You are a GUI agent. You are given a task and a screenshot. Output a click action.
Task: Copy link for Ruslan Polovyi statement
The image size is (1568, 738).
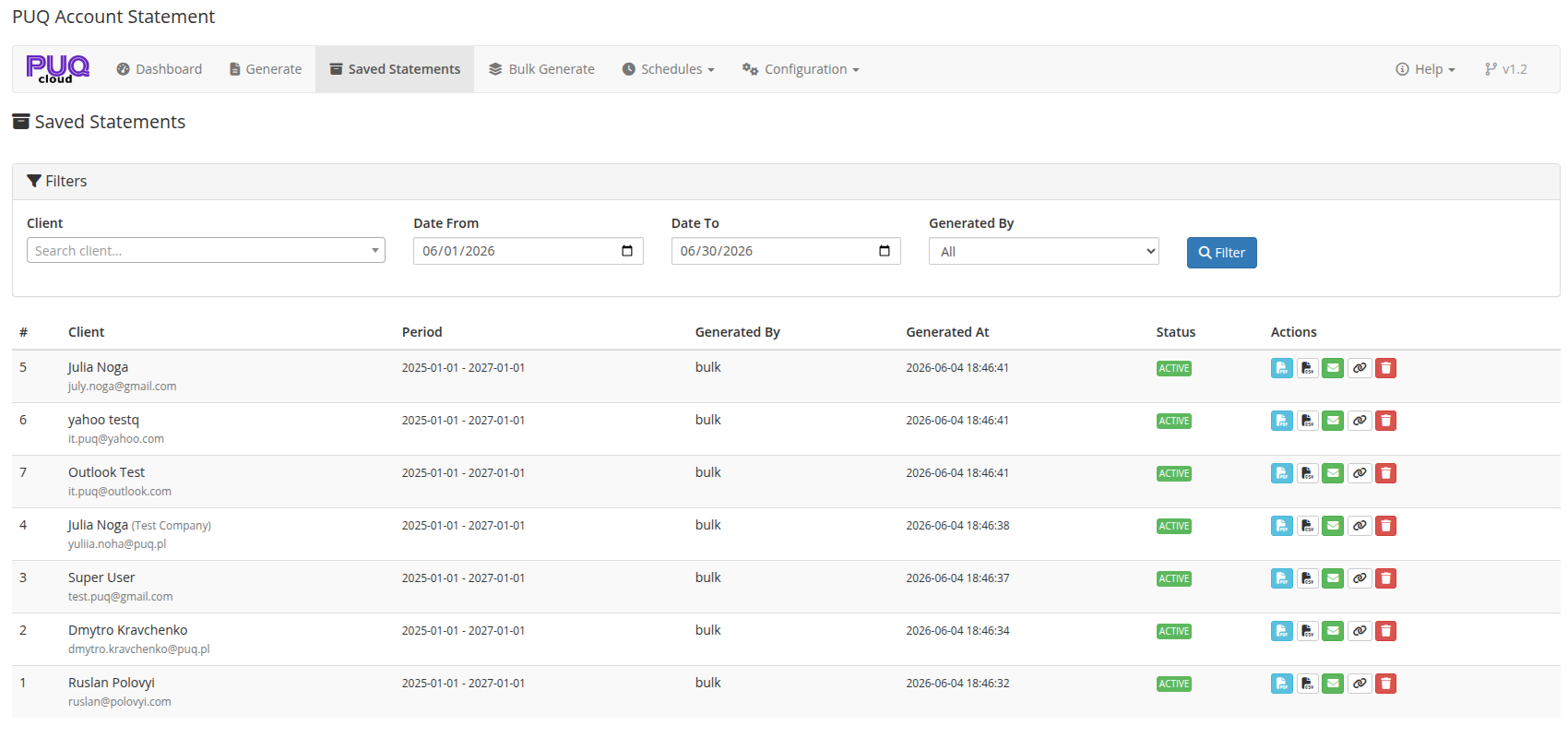tap(1360, 684)
